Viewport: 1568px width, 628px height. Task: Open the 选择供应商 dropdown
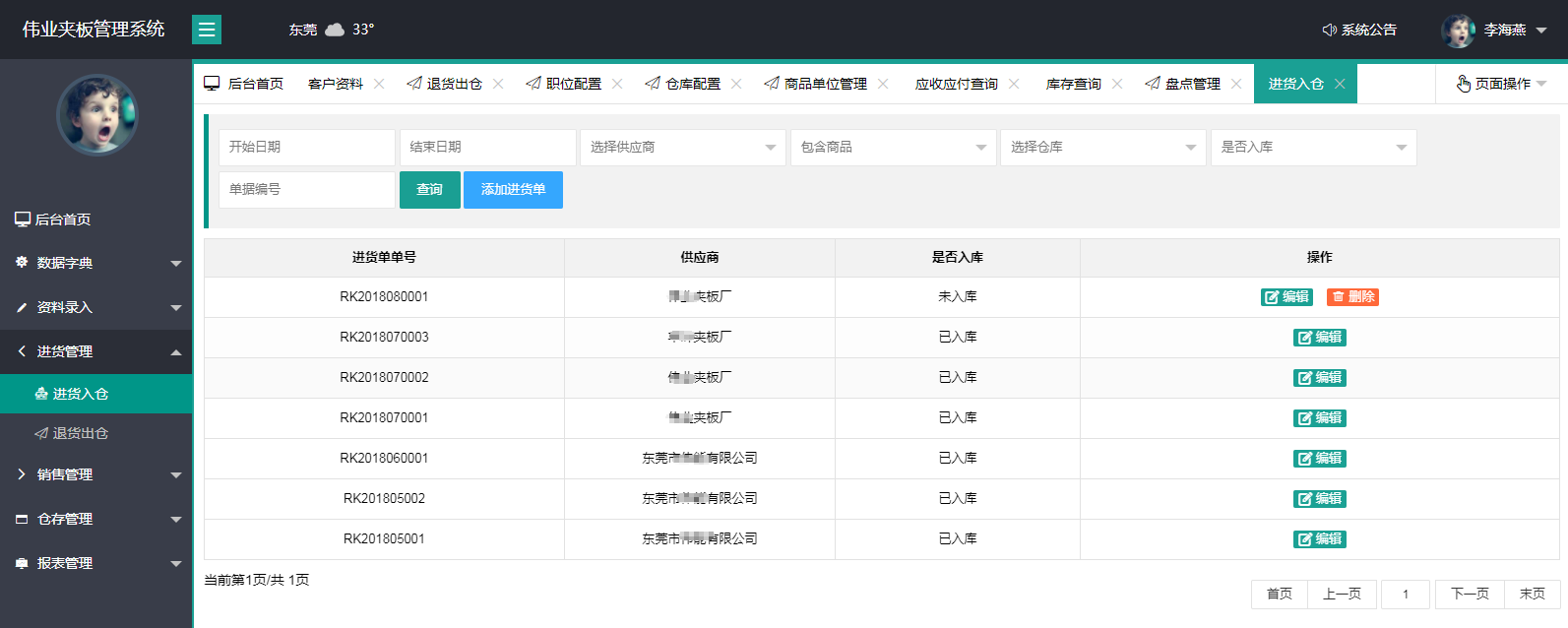pyautogui.click(x=682, y=148)
